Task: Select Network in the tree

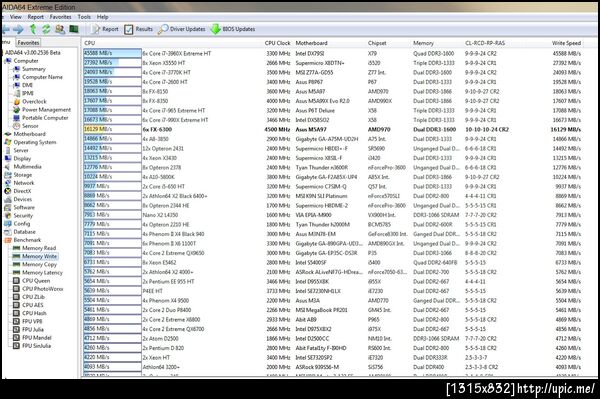Action: click(24, 183)
